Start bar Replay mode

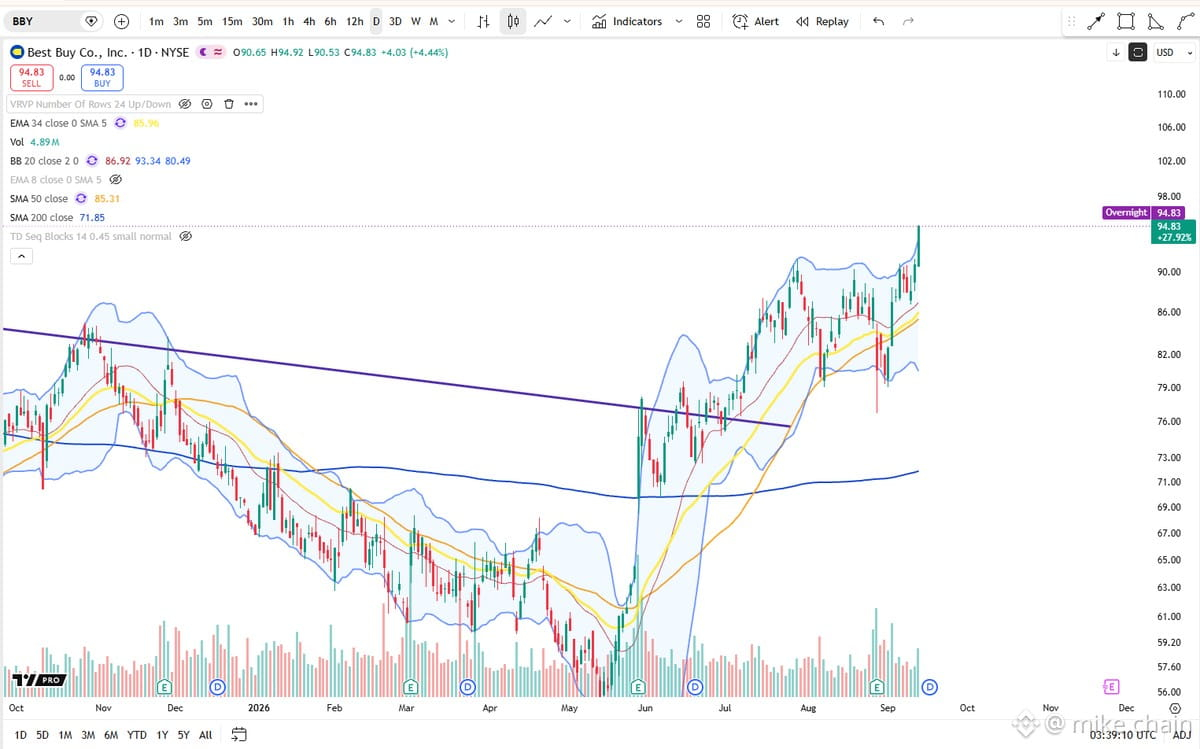coord(822,21)
